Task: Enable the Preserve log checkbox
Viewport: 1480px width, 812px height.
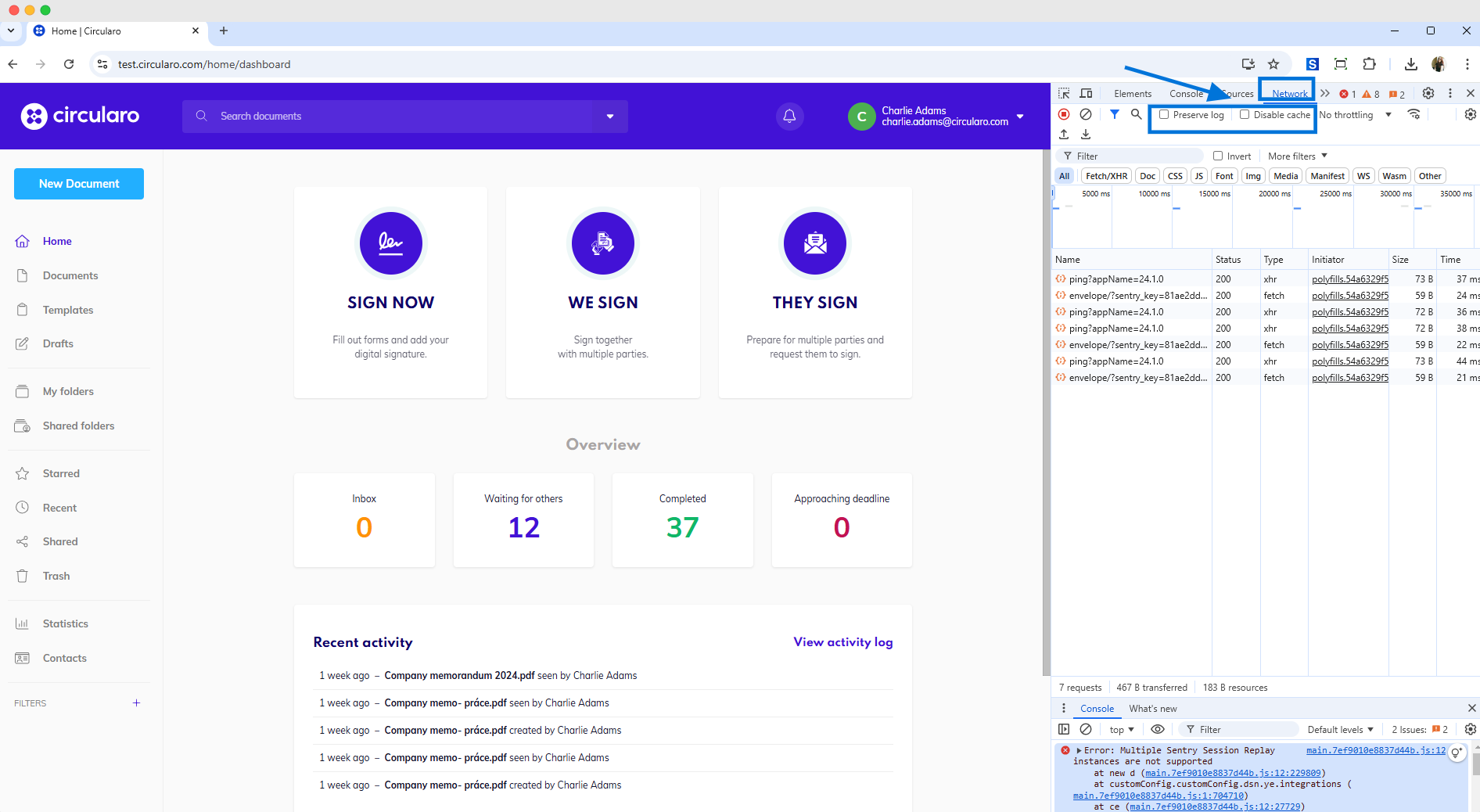Action: (1165, 114)
